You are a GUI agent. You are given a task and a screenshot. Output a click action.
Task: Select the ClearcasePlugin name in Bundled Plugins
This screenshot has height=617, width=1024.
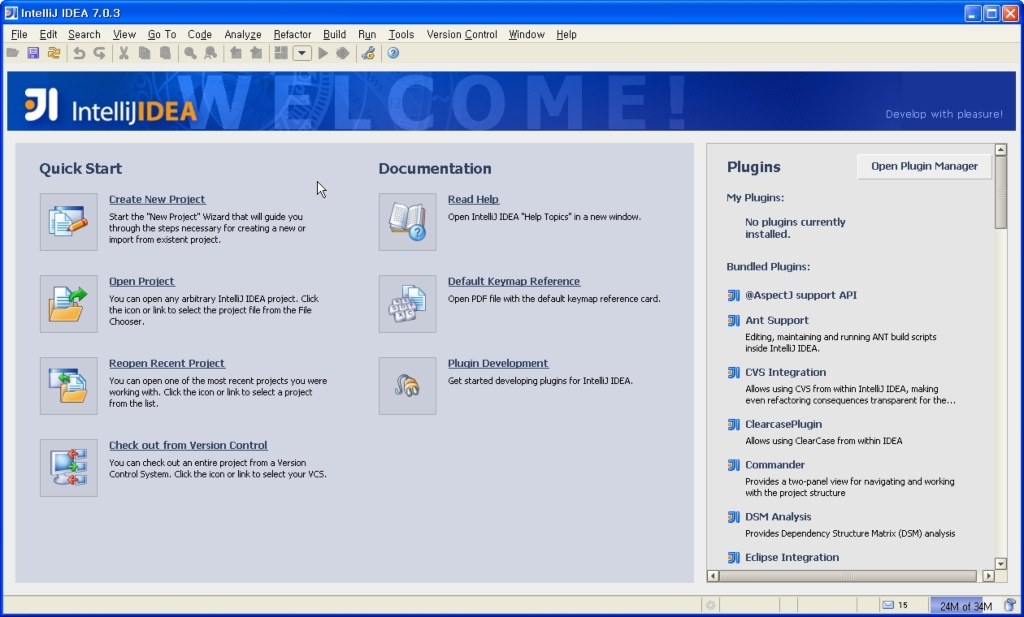coord(784,424)
